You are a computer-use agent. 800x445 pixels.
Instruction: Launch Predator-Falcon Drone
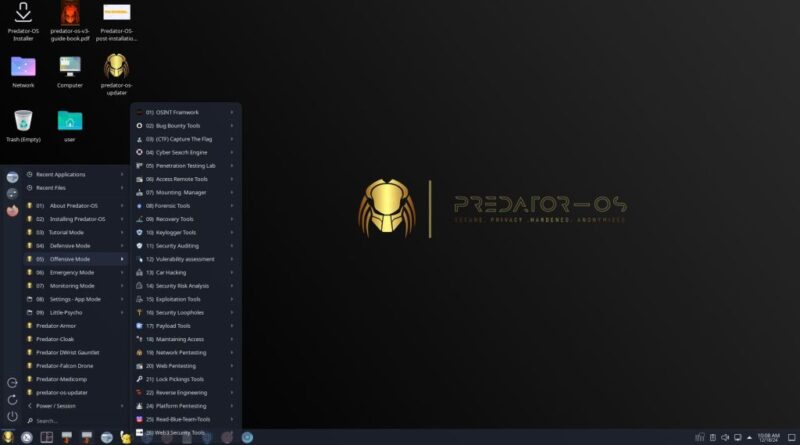(x=76, y=366)
